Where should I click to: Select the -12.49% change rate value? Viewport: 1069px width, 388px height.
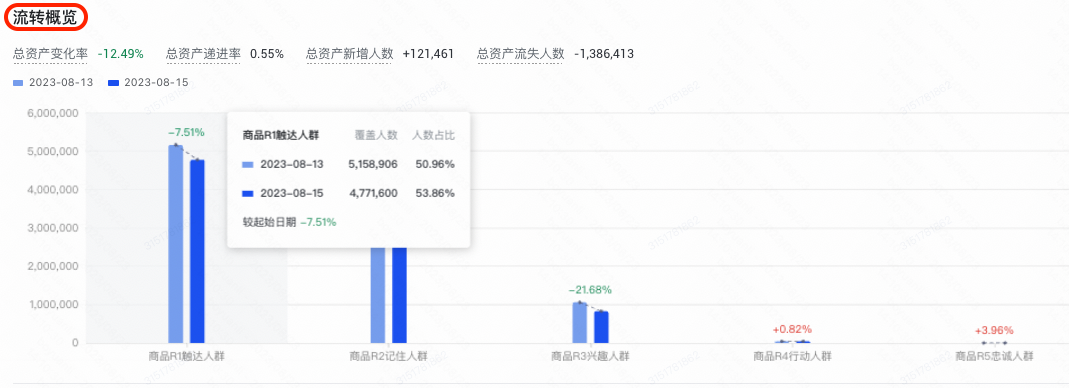(121, 54)
